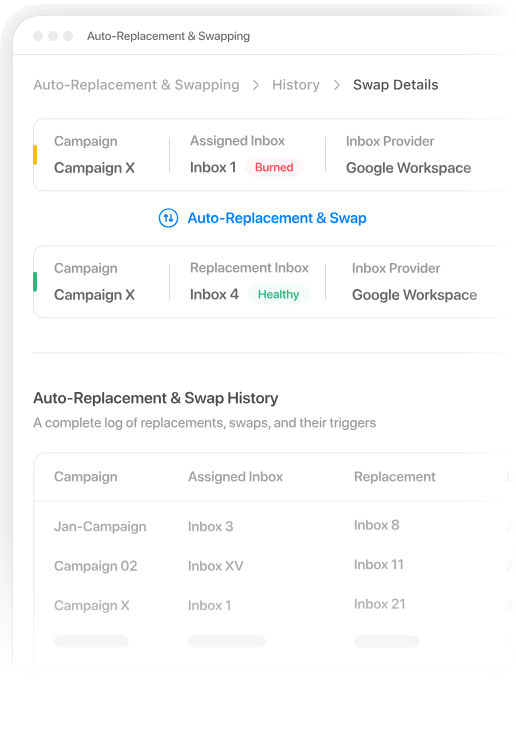Click chevron between Auto-Replacement and History
This screenshot has height=750, width=516.
pyautogui.click(x=256, y=85)
